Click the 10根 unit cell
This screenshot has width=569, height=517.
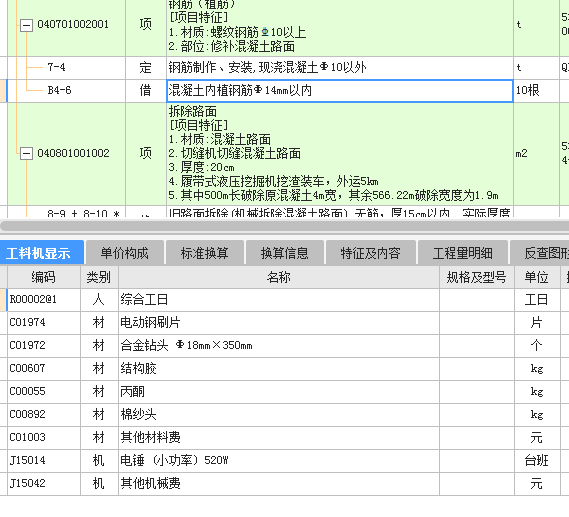(x=536, y=91)
